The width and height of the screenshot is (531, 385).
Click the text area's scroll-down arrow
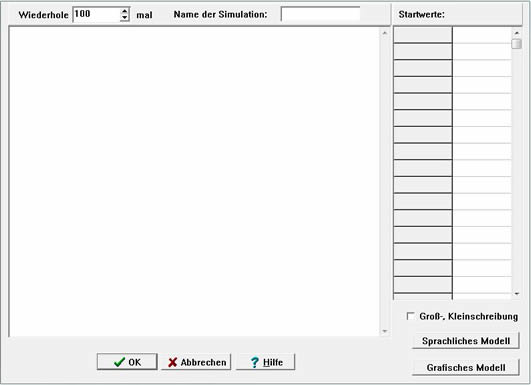click(x=385, y=331)
